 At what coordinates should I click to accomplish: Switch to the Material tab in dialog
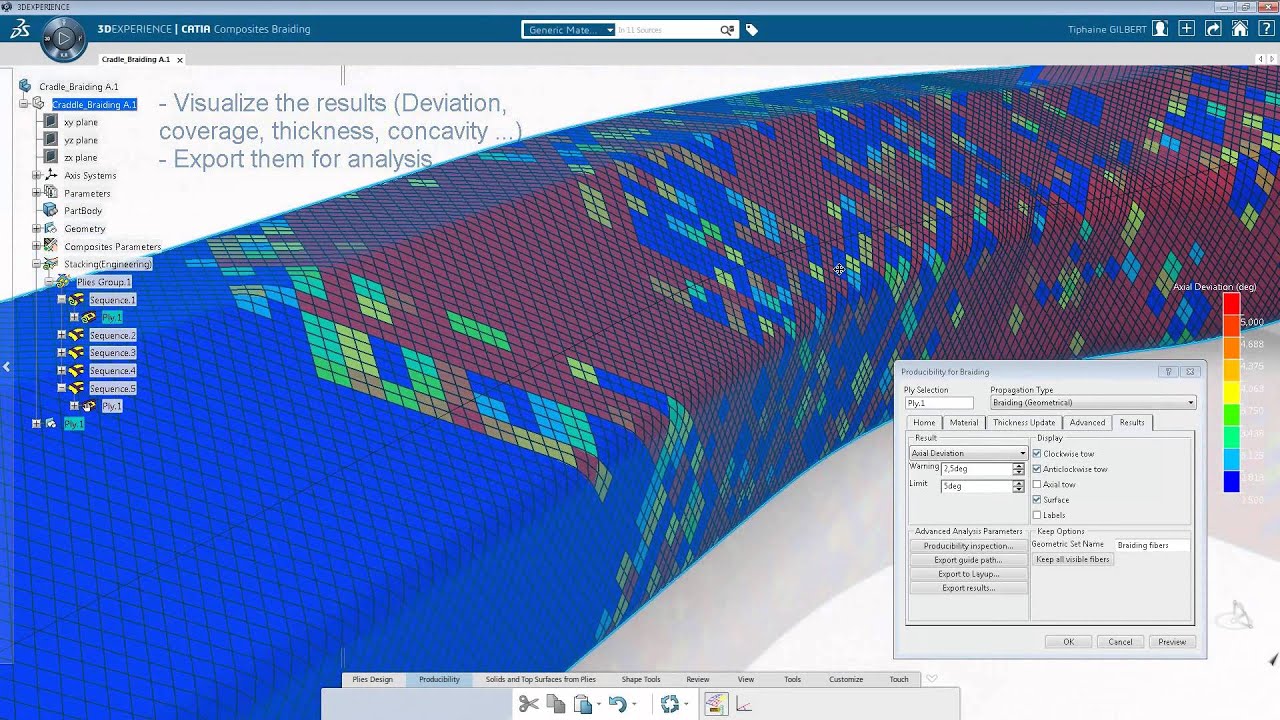pos(964,422)
